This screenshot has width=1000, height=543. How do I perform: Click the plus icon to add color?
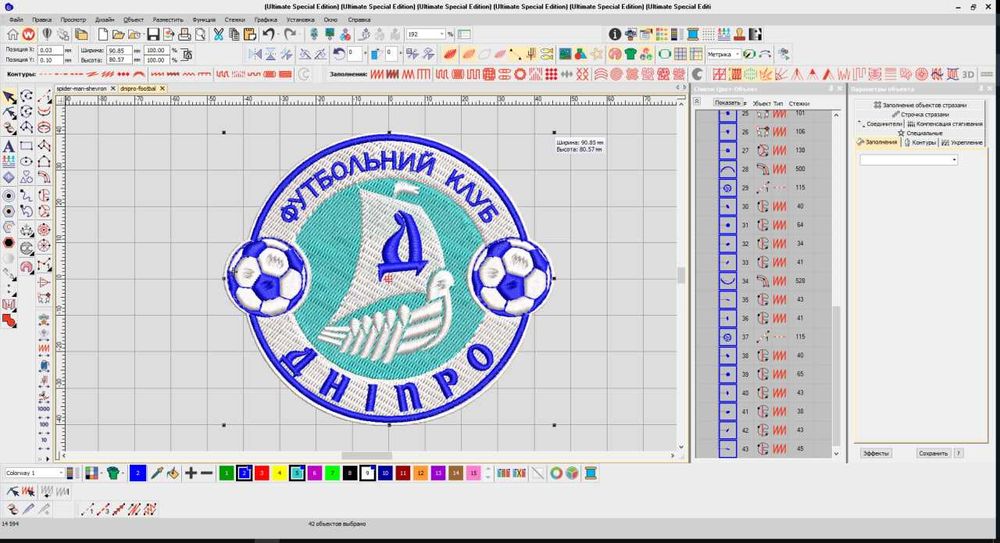click(x=190, y=473)
